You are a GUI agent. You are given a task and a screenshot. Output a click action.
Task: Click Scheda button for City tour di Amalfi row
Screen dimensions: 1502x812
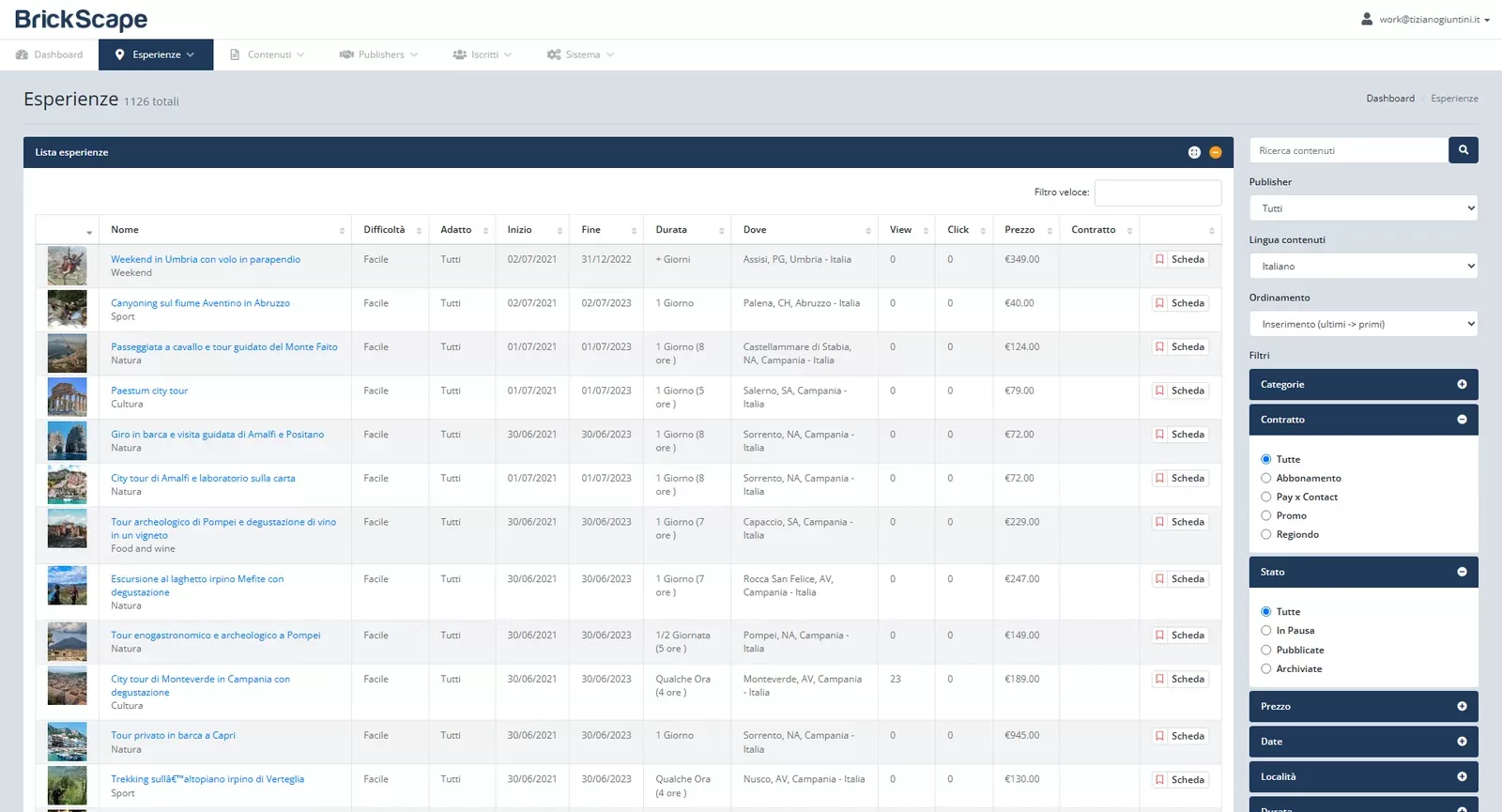coord(1180,478)
